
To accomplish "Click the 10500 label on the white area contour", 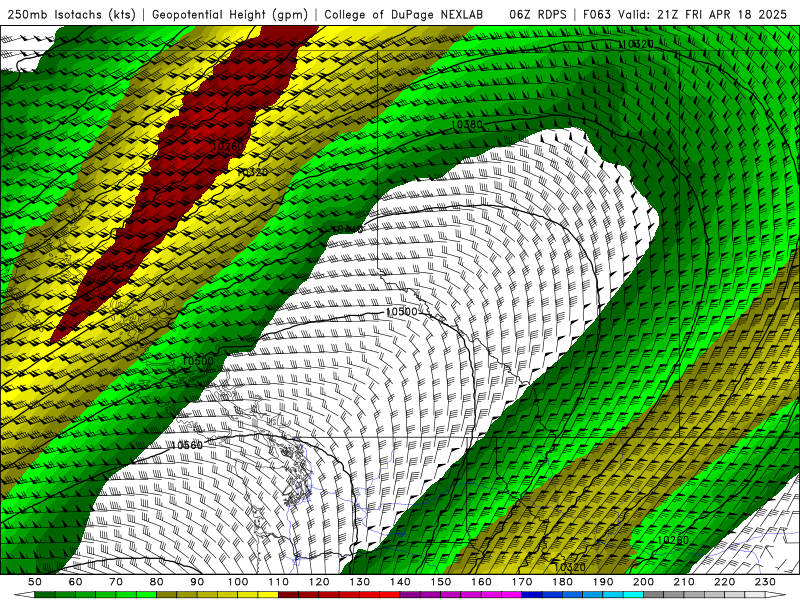I will (x=401, y=311).
